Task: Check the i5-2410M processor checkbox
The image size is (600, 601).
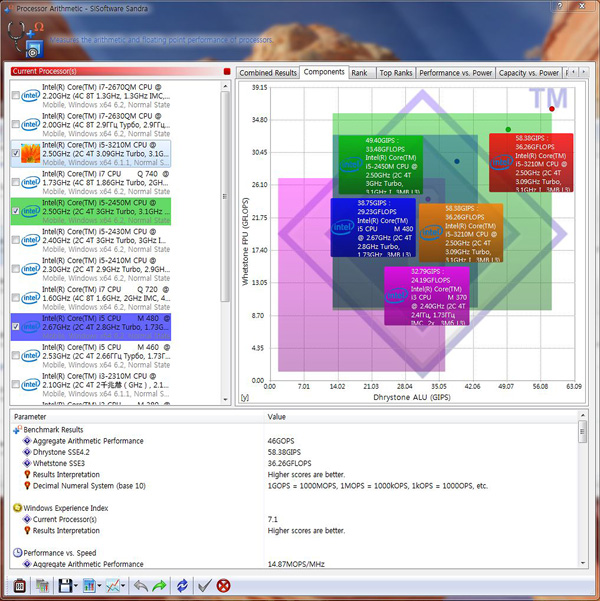Action: (x=16, y=269)
